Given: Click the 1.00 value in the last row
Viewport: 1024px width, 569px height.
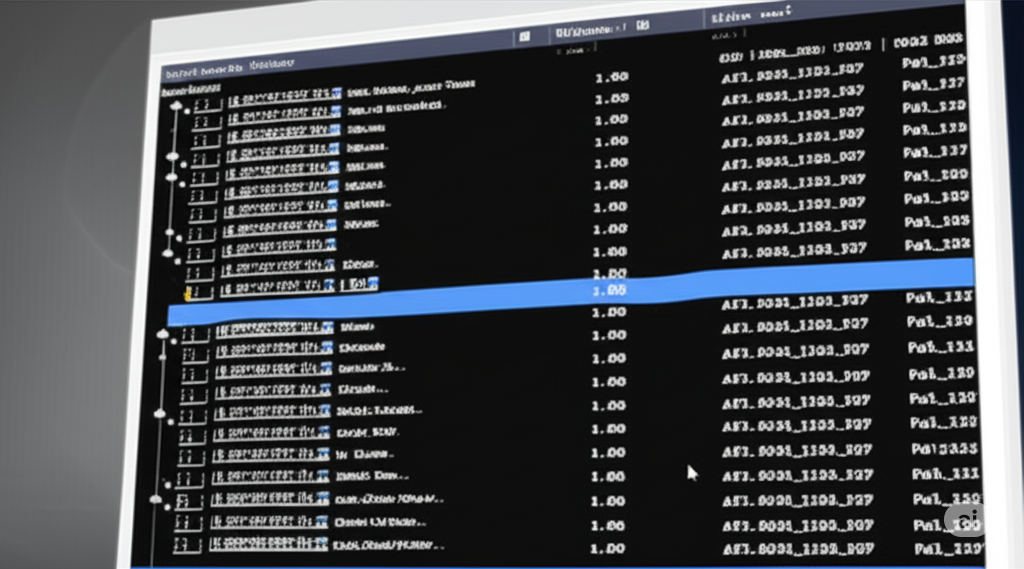Looking at the screenshot, I should click(608, 549).
